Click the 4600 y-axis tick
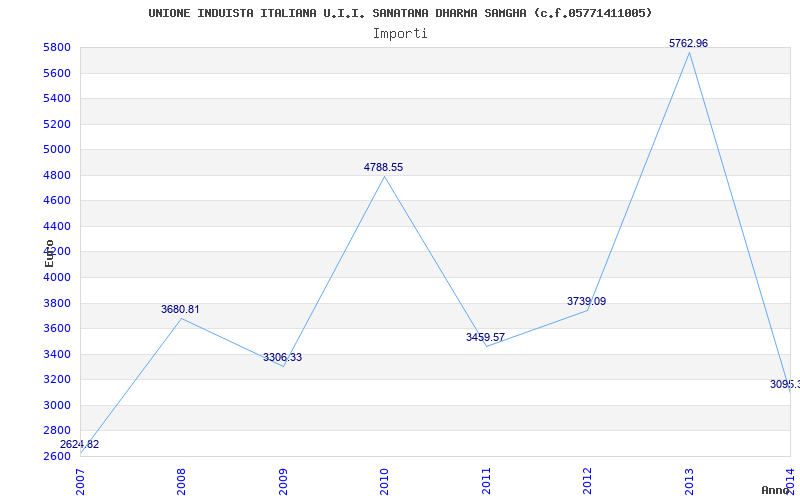This screenshot has height=500, width=800. click(x=57, y=201)
